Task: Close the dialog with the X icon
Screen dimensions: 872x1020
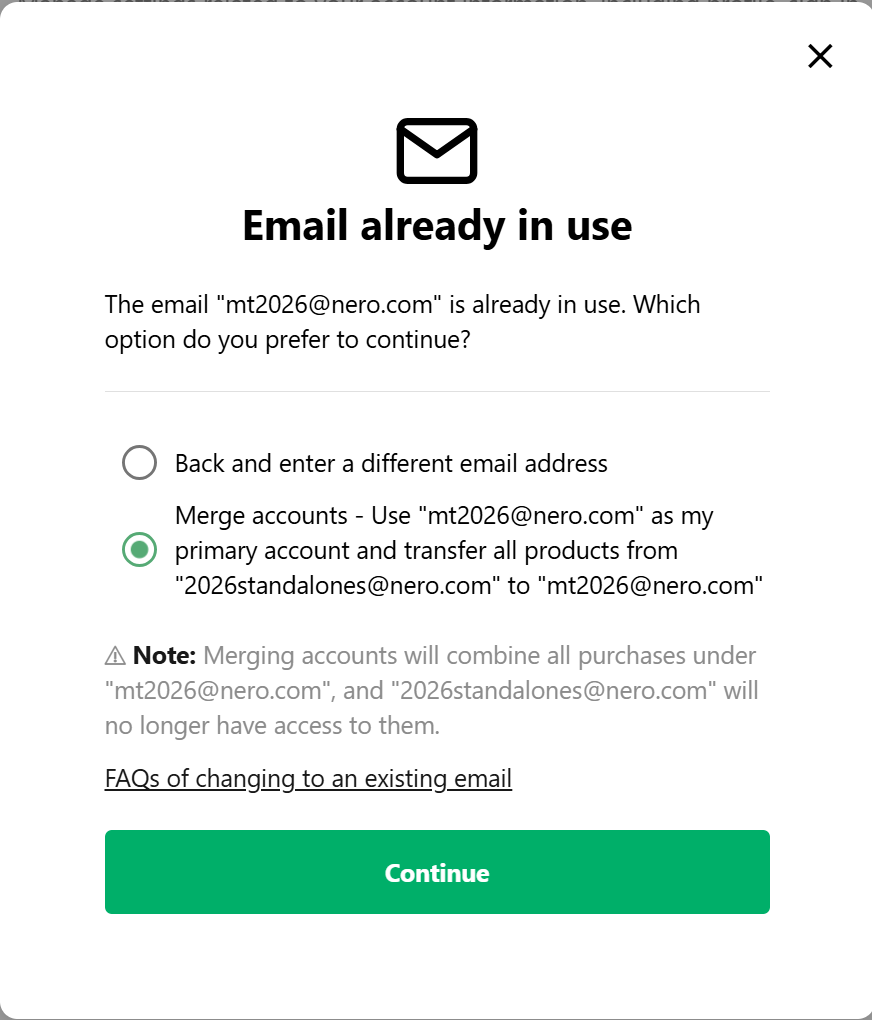Action: (820, 56)
